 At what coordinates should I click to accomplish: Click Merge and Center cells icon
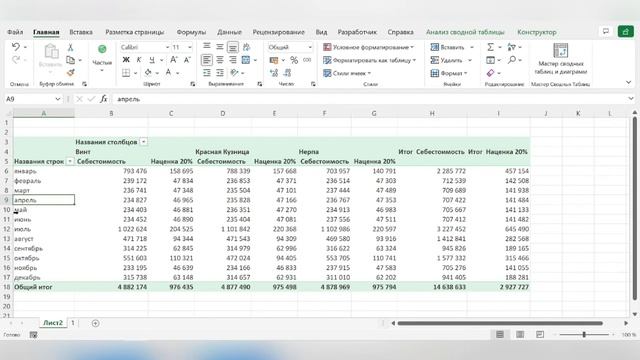246,60
